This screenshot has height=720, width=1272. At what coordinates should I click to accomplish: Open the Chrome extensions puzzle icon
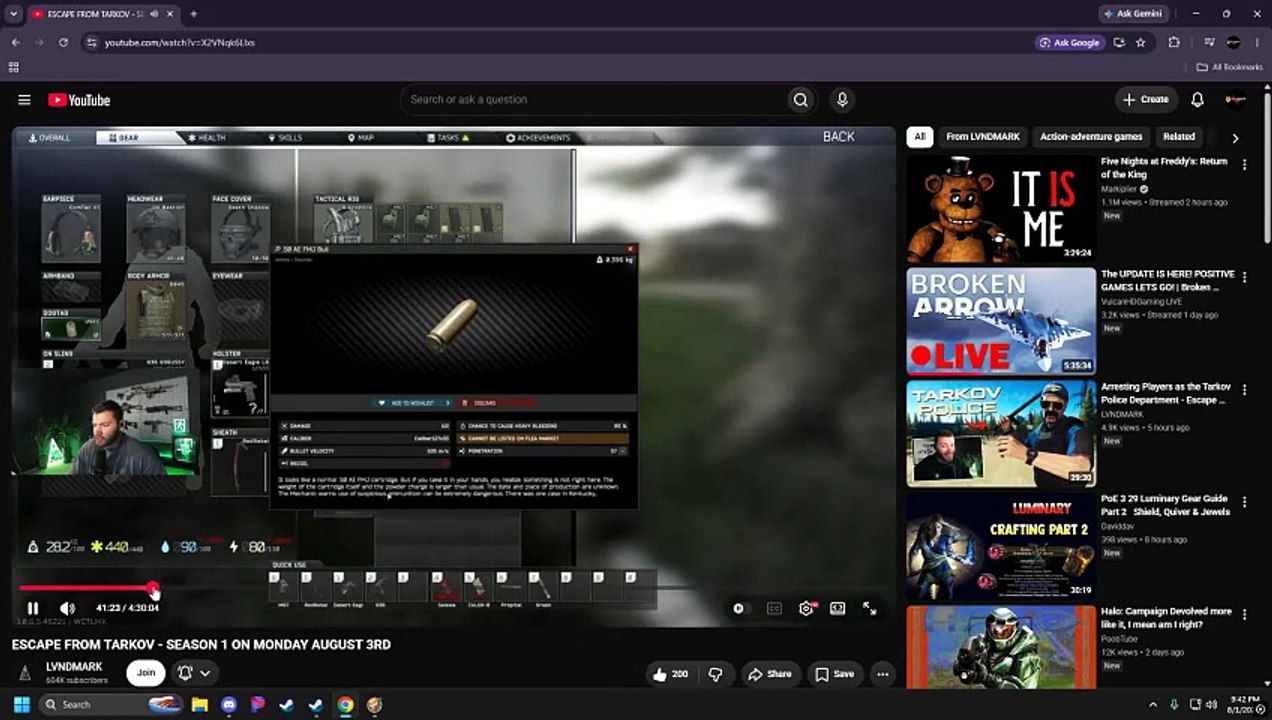[1174, 43]
